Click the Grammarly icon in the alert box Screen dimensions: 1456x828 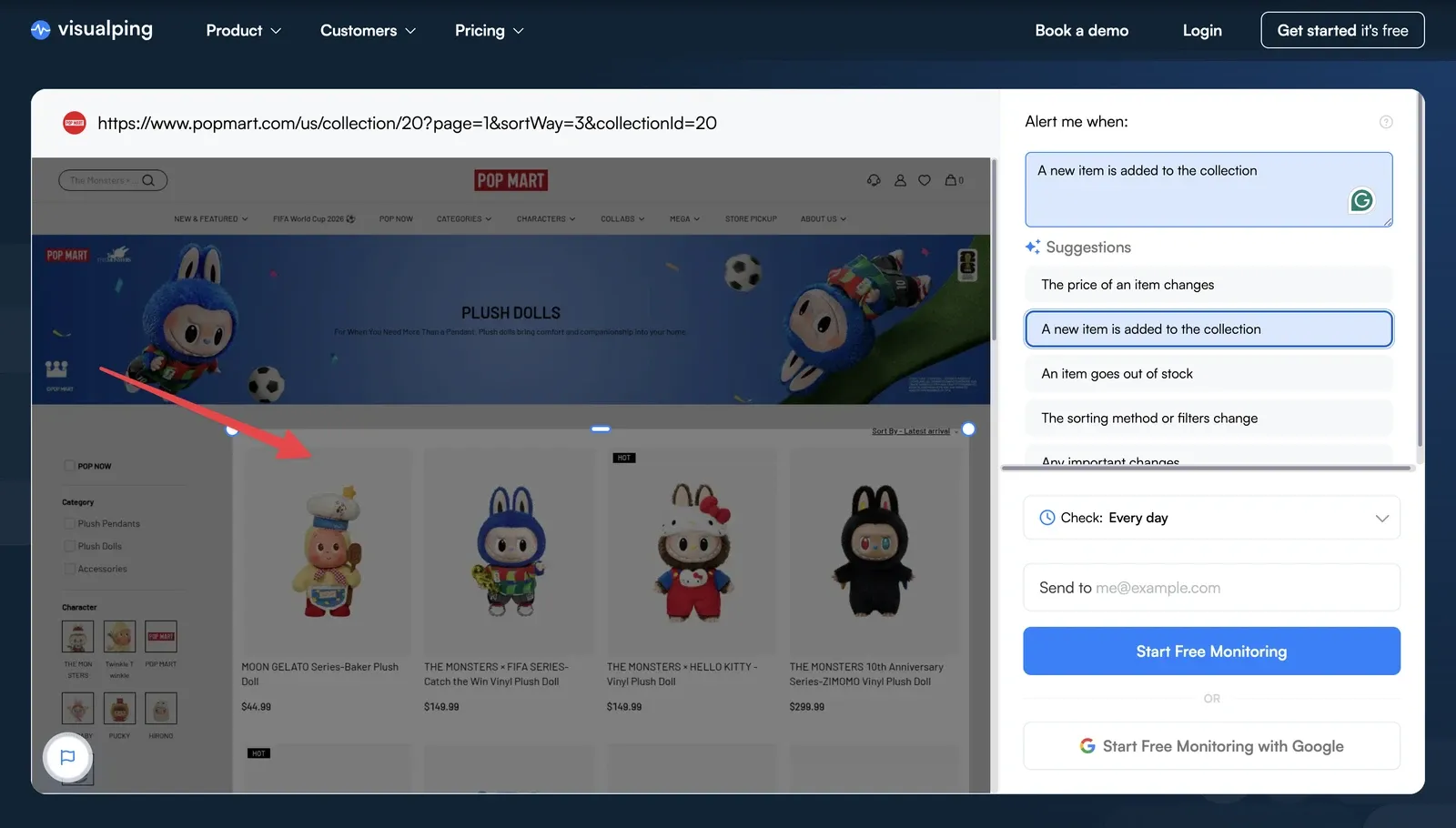[1361, 200]
